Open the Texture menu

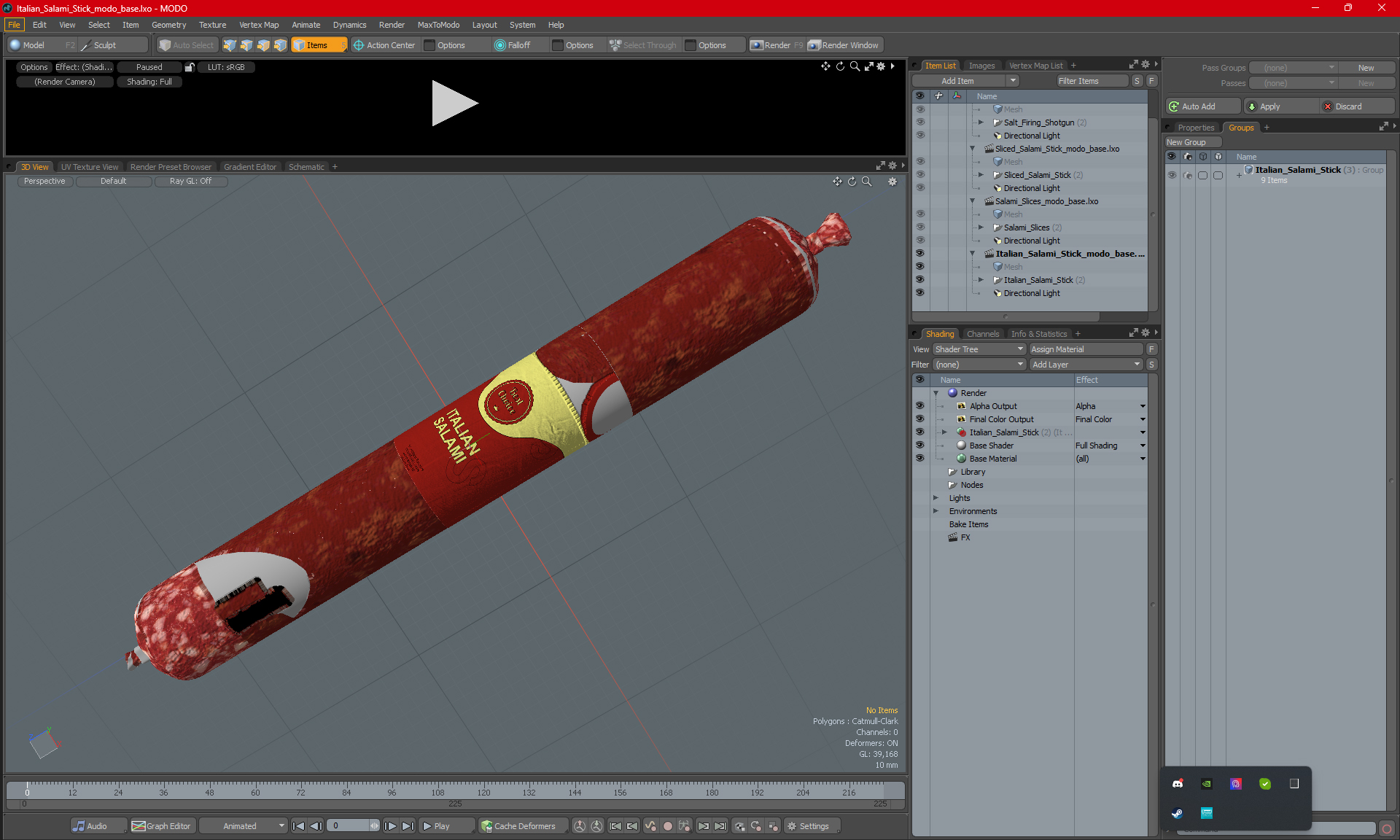click(212, 25)
